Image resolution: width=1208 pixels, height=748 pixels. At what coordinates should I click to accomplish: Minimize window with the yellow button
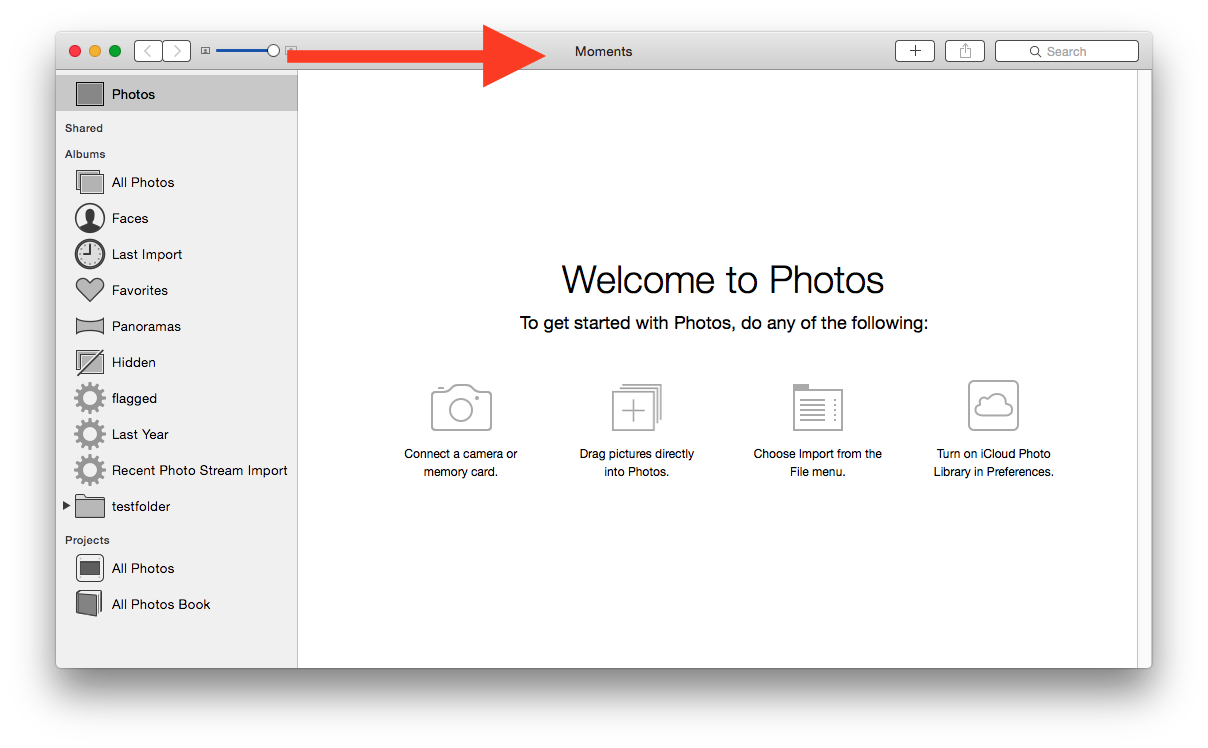point(95,51)
